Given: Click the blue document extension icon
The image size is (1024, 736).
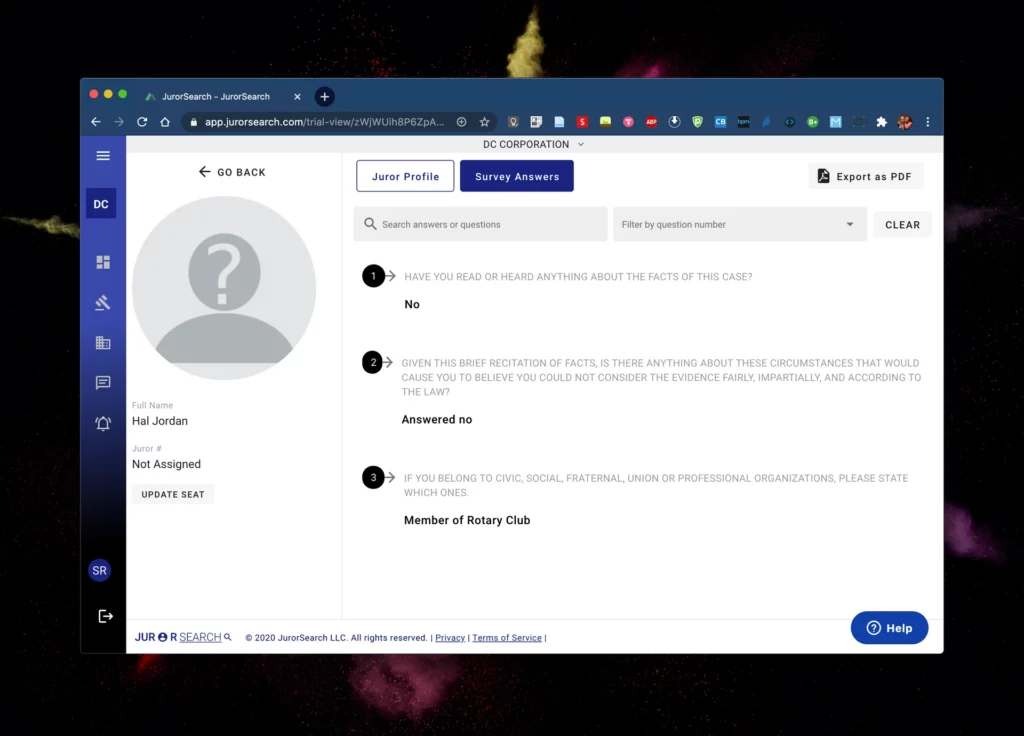Looking at the screenshot, I should (x=559, y=122).
